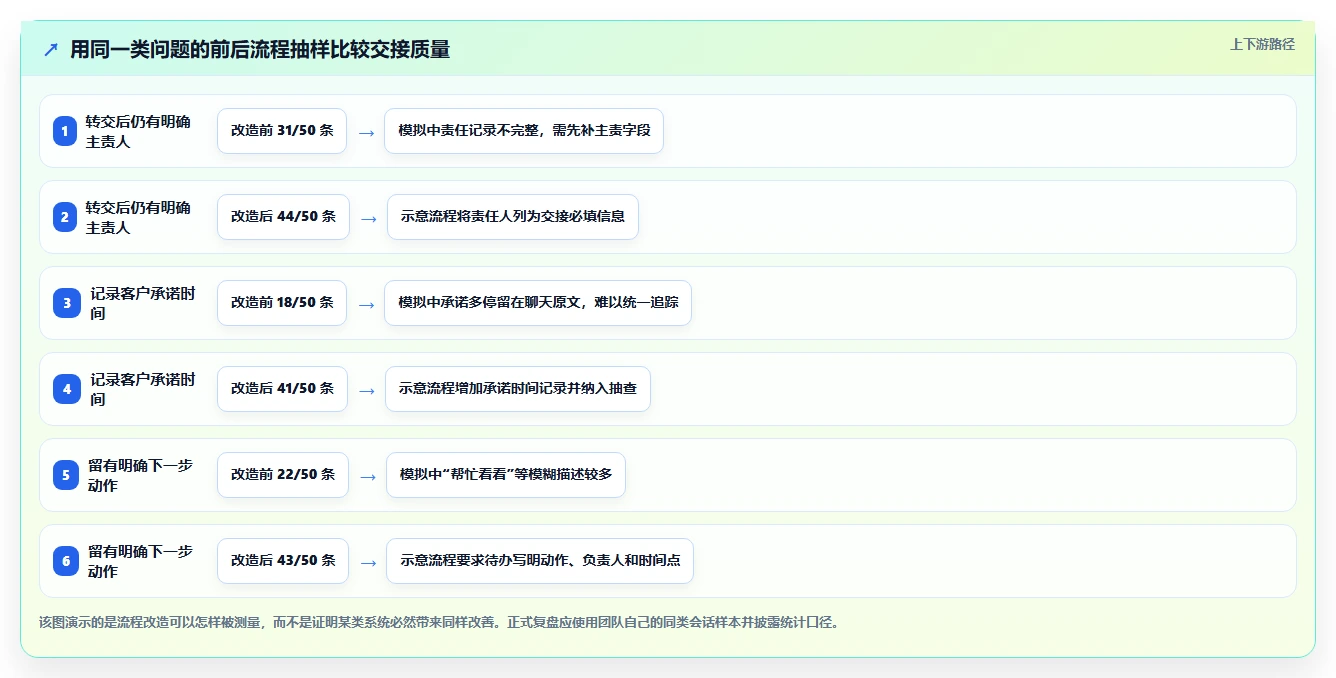Click the heading 用同一类问题的前后流程抽样比较交接质量
The width and height of the screenshot is (1336, 678).
pyautogui.click(x=260, y=49)
